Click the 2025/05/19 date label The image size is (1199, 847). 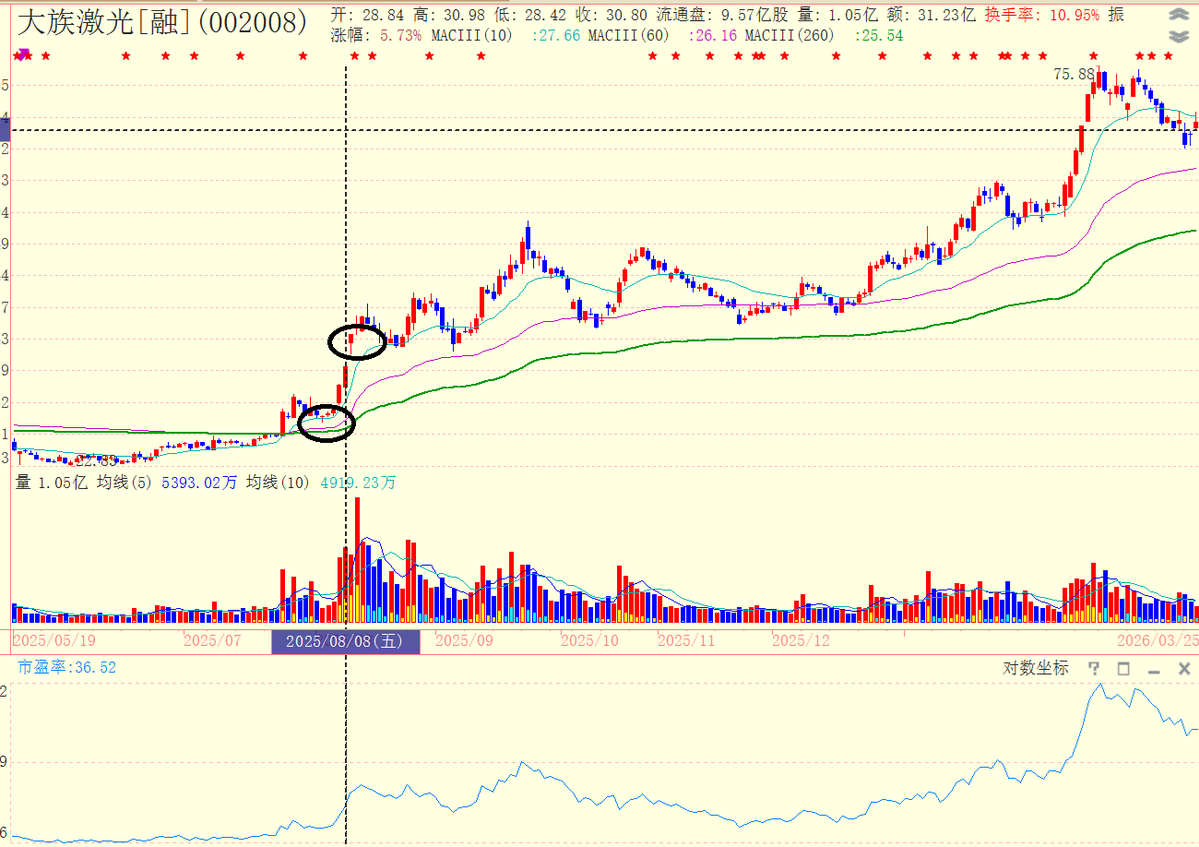coord(54,641)
